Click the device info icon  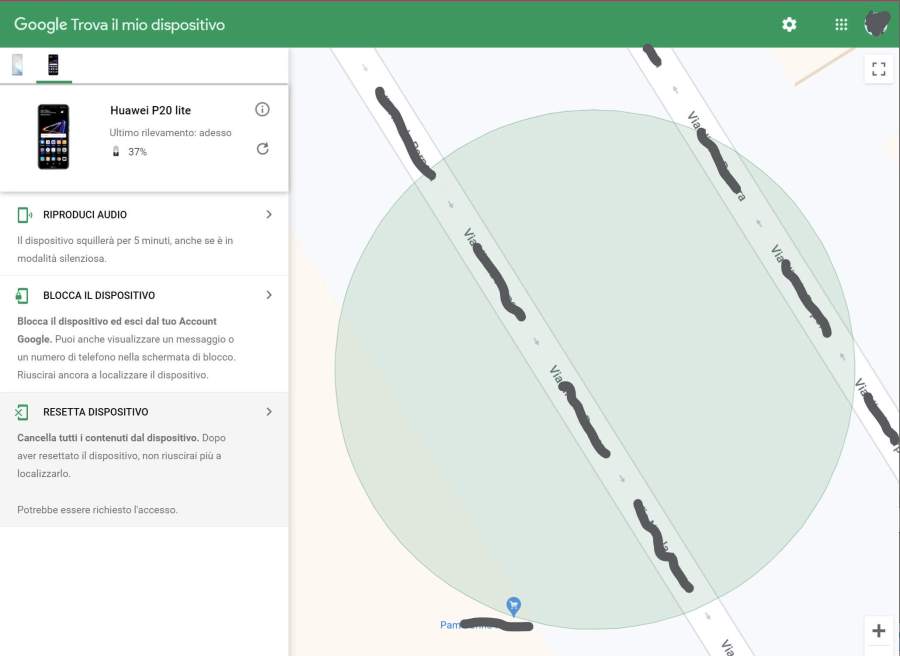click(x=262, y=109)
